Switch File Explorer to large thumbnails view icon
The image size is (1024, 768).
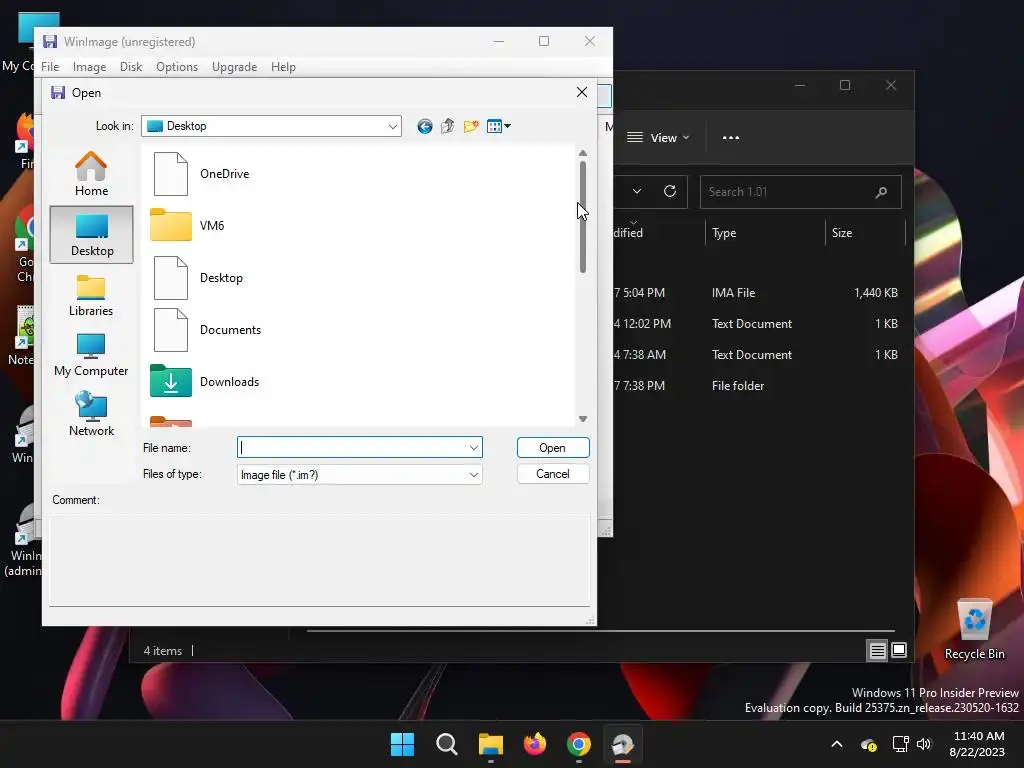(x=899, y=650)
